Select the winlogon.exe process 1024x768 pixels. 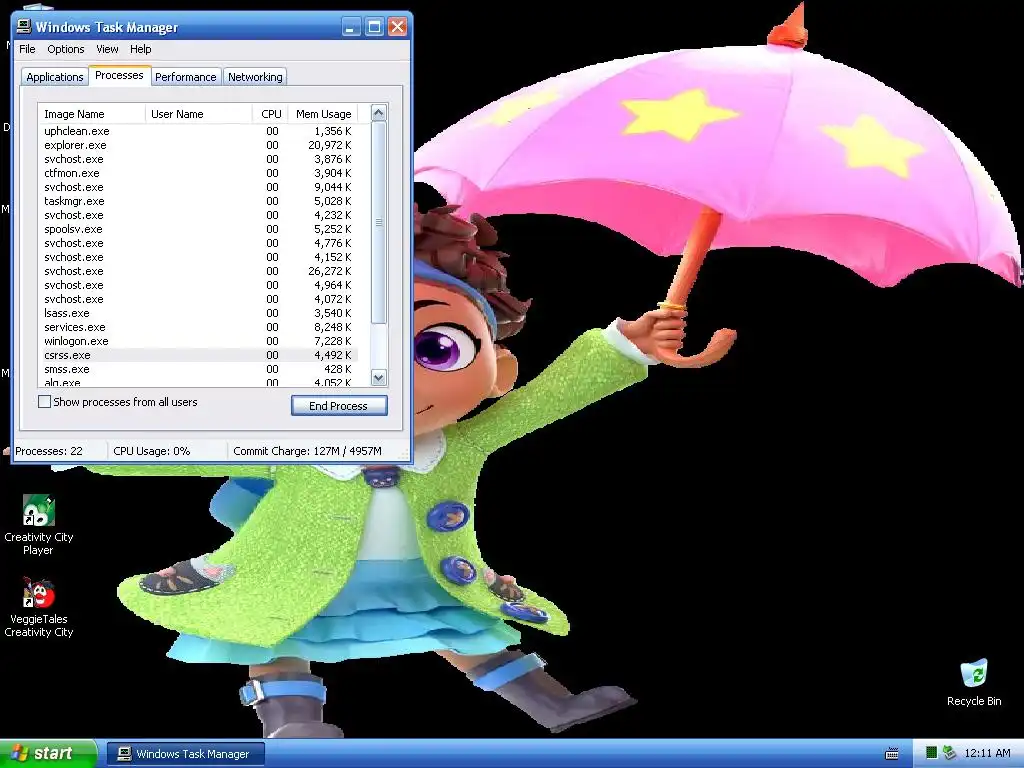coord(198,341)
